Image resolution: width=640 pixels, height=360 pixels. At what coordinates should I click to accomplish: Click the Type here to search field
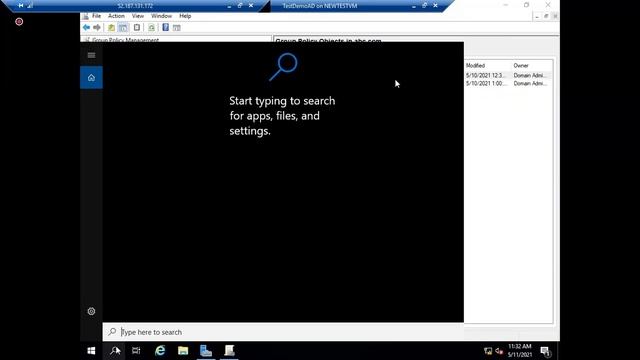tap(283, 332)
